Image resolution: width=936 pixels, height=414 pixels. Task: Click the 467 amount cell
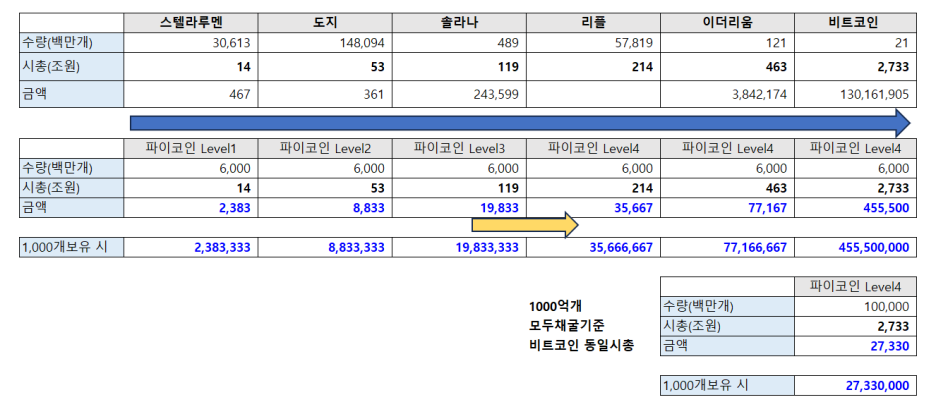[x=191, y=94]
